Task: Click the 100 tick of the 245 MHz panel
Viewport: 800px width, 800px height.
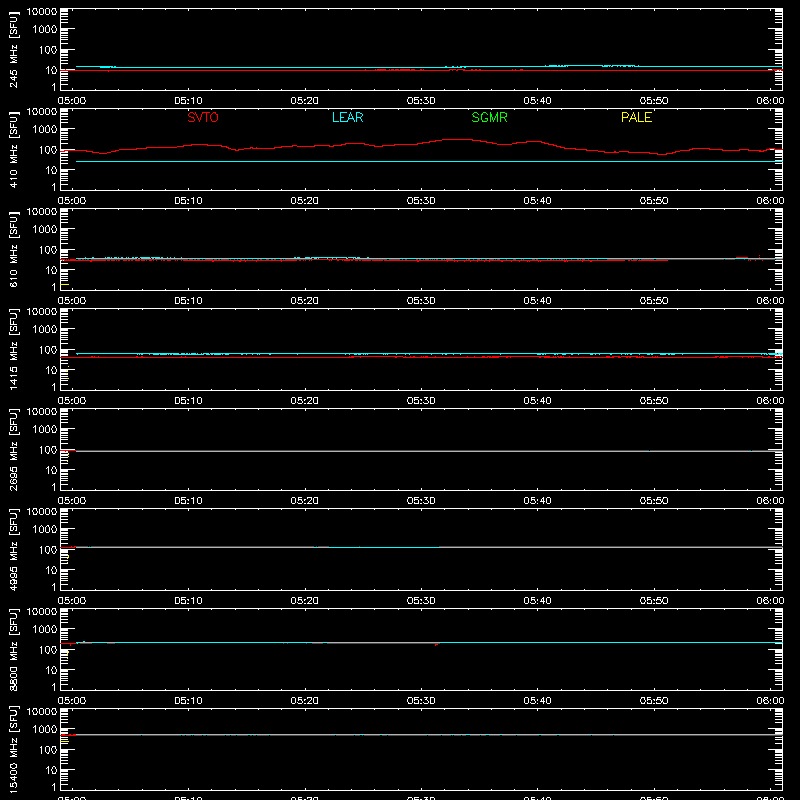Action: pyautogui.click(x=47, y=50)
